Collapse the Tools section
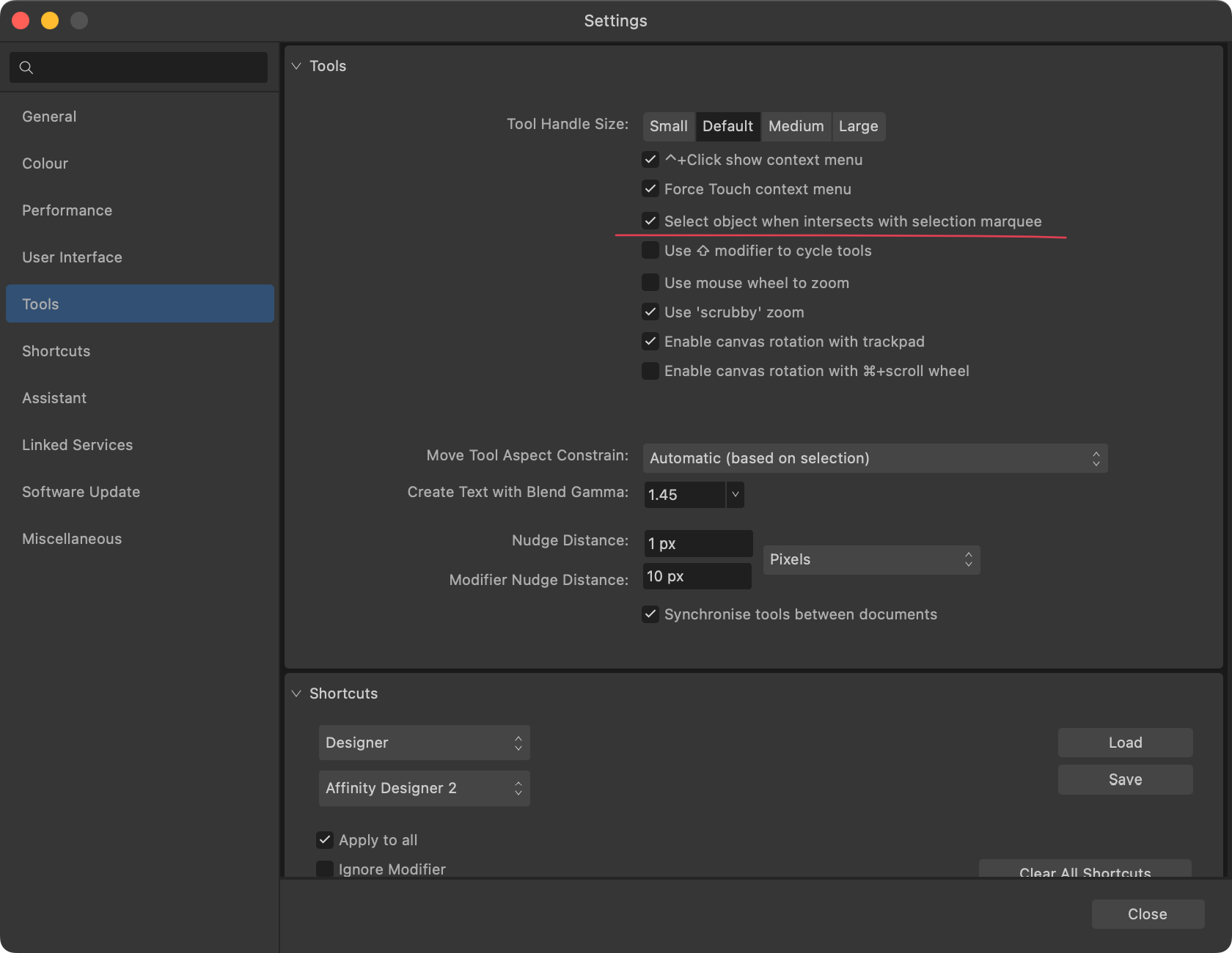1232x953 pixels. click(296, 65)
